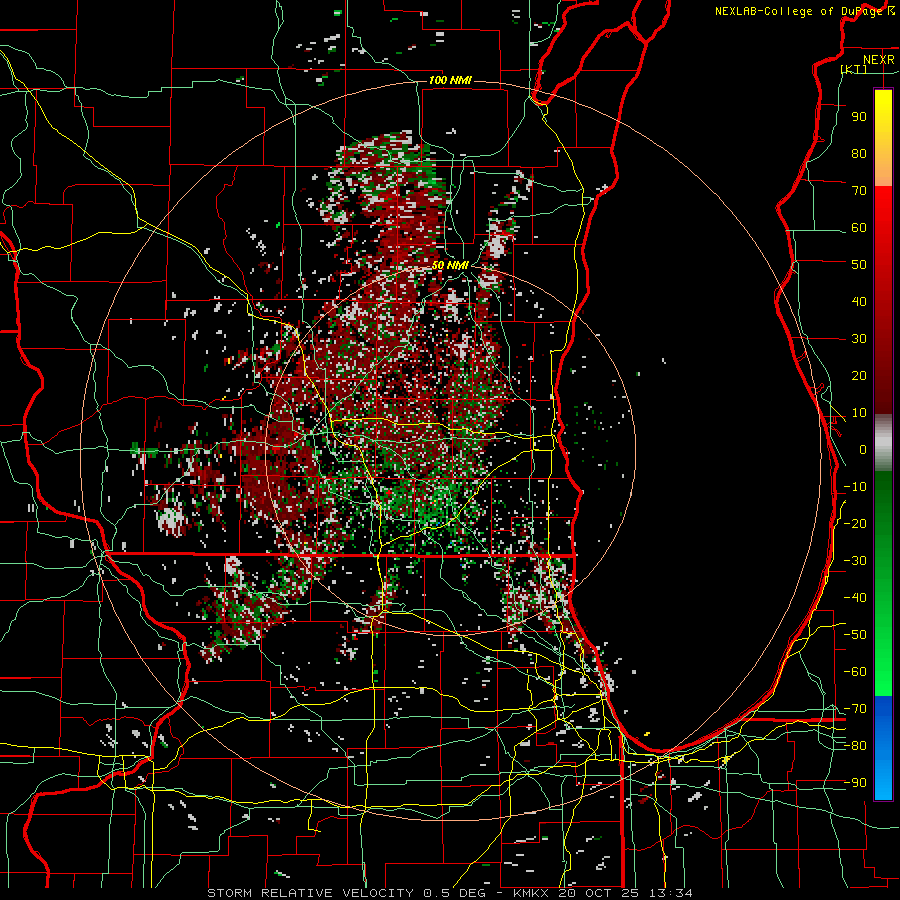Click the 10 value on velocity scale

point(859,413)
